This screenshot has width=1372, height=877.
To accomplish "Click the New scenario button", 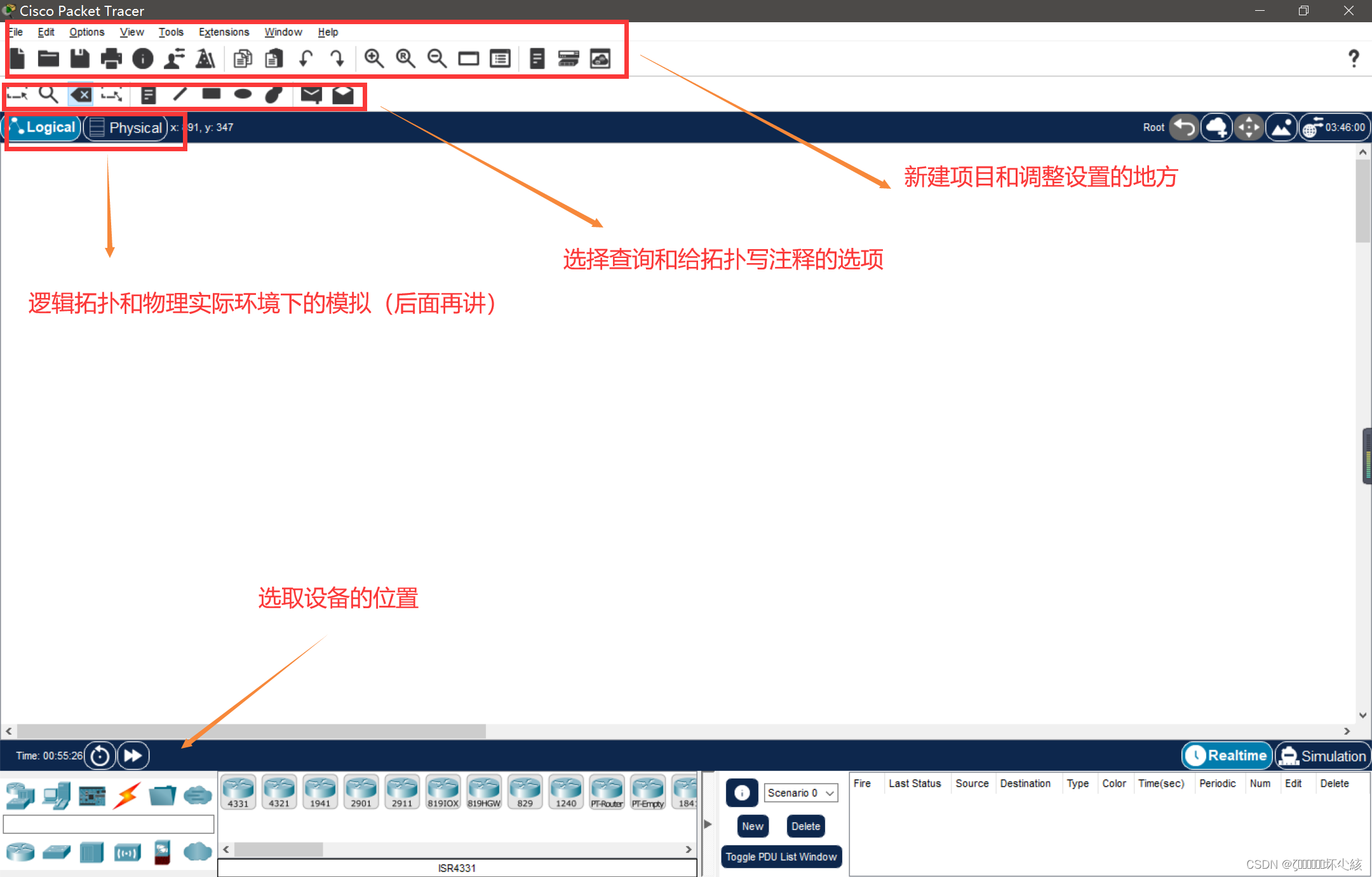I will click(x=753, y=826).
